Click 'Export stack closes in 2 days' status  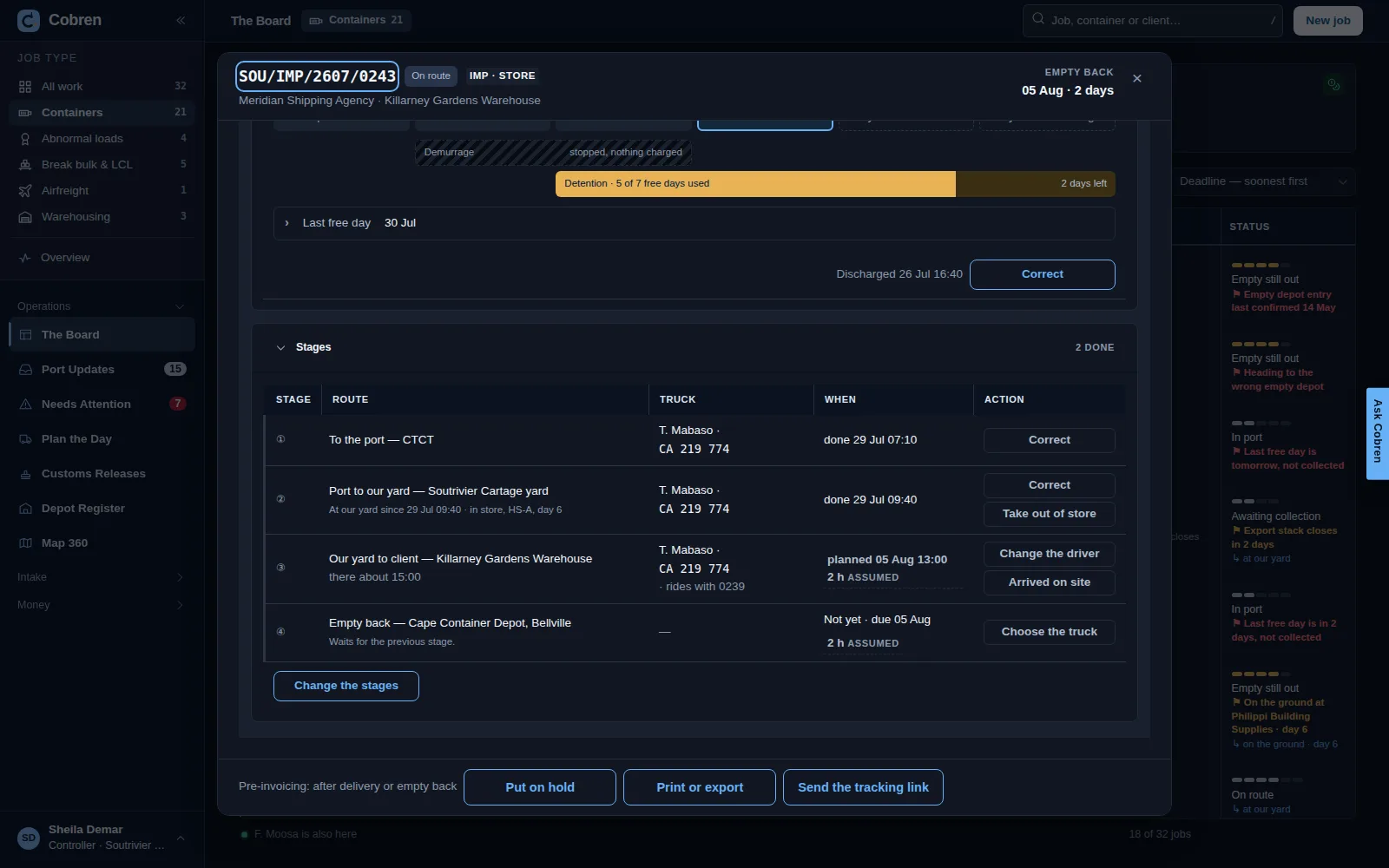click(1284, 537)
